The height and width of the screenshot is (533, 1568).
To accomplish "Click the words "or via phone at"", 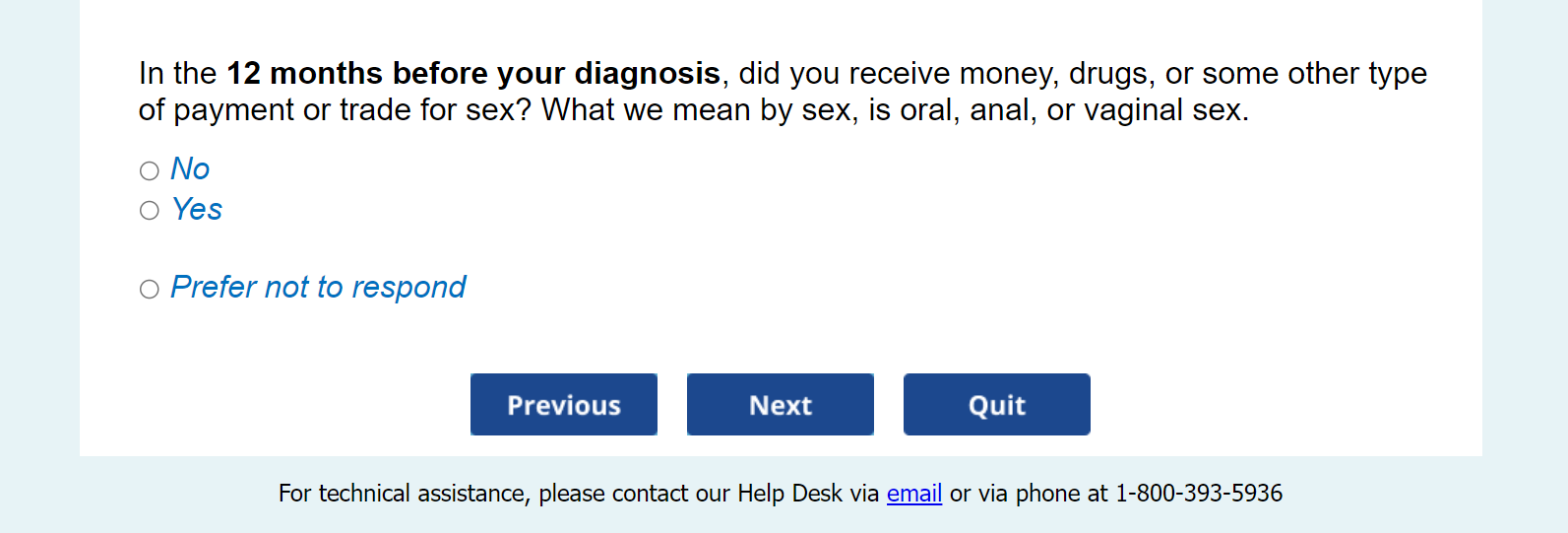I will click(1029, 494).
